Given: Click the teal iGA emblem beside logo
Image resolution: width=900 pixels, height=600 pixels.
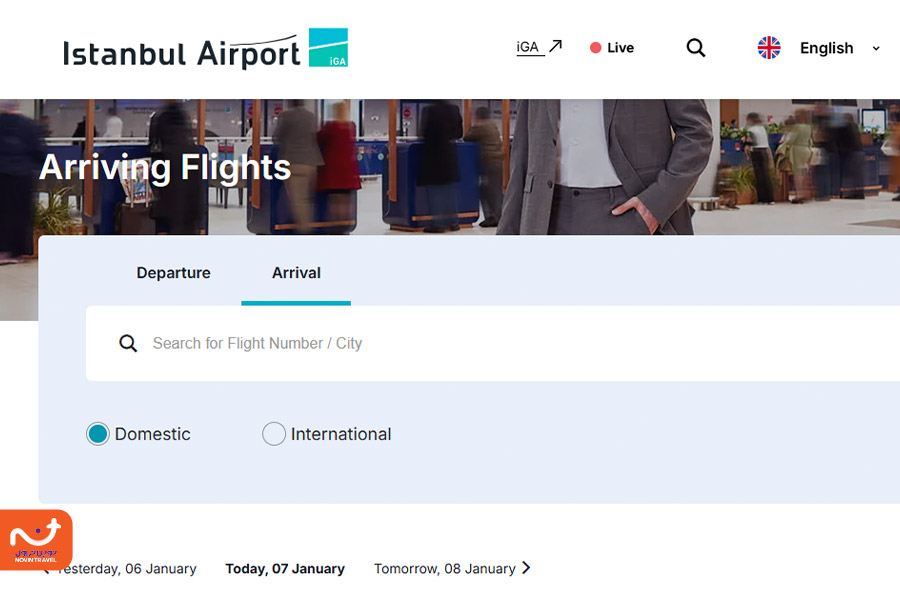Looking at the screenshot, I should (x=328, y=48).
